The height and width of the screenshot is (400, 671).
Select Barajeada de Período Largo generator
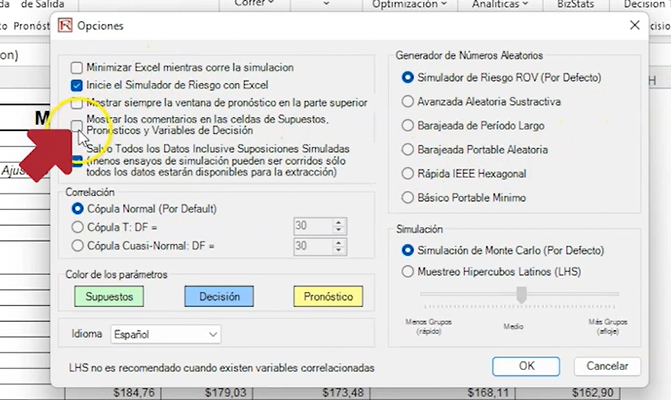point(407,125)
